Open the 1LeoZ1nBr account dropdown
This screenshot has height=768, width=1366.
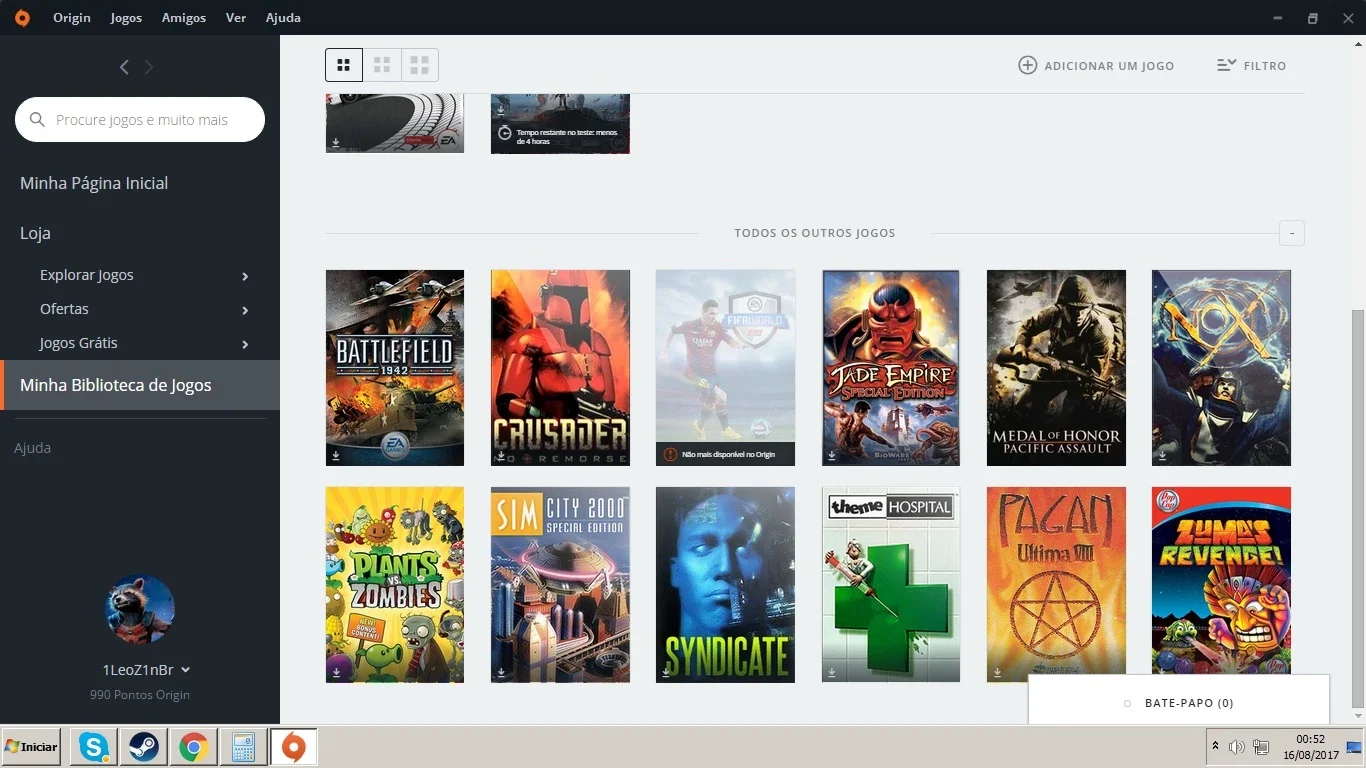[146, 670]
